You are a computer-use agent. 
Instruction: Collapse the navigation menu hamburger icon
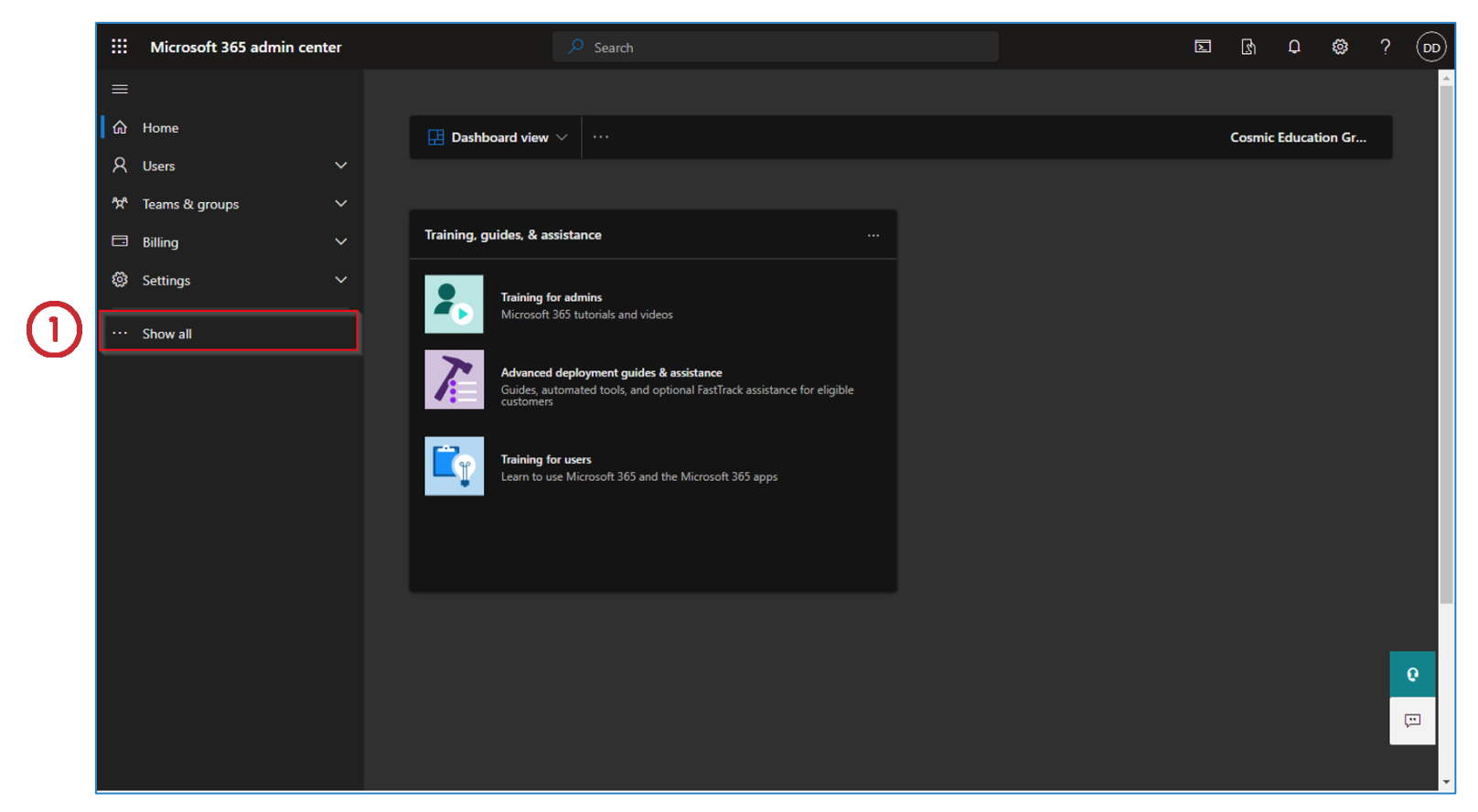click(120, 90)
